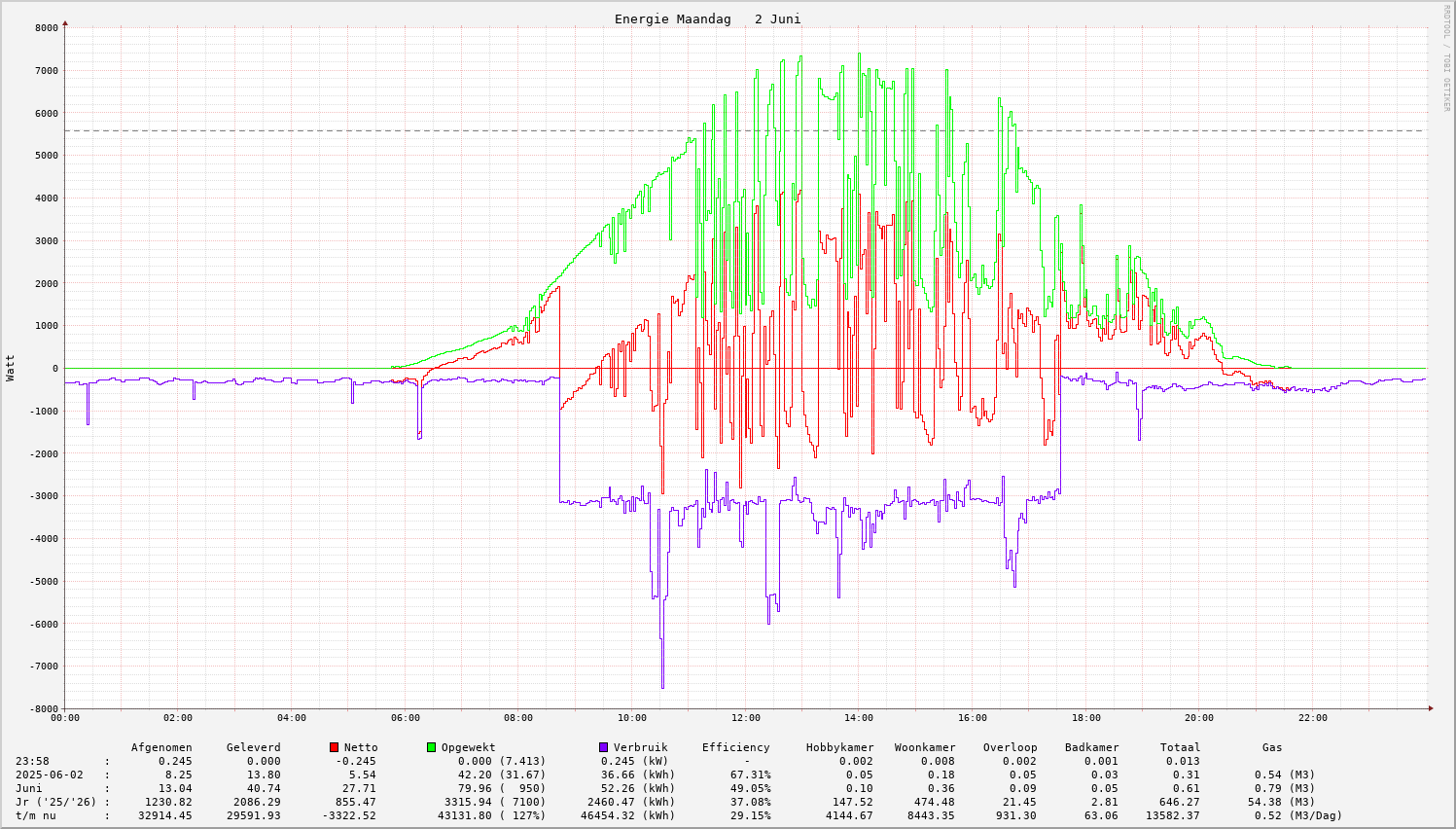Image resolution: width=1456 pixels, height=829 pixels.
Task: Click the red Netto legend swatch
Action: tap(334, 747)
